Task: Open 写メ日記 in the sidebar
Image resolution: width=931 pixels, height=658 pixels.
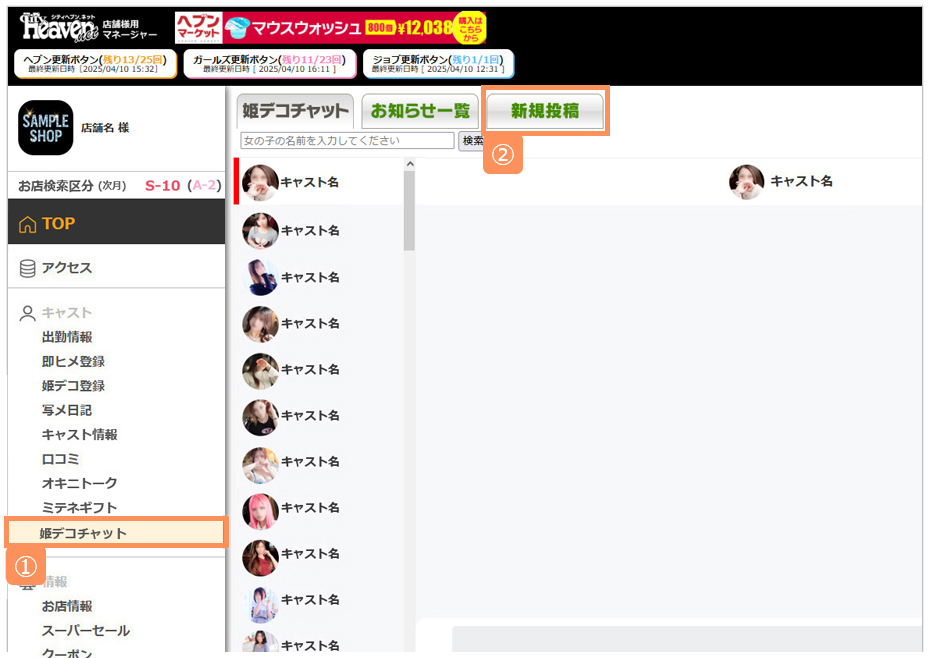Action: pos(66,410)
